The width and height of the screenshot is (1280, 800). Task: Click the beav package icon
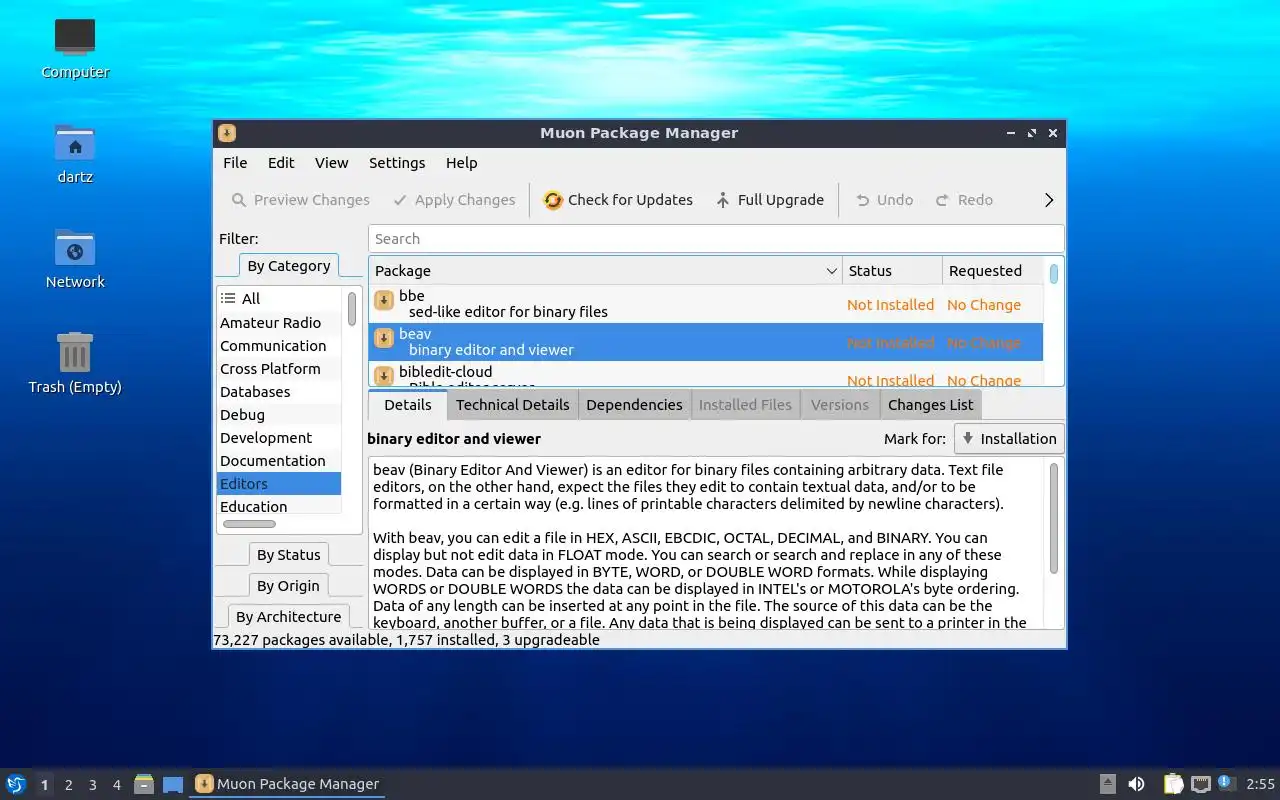384,339
